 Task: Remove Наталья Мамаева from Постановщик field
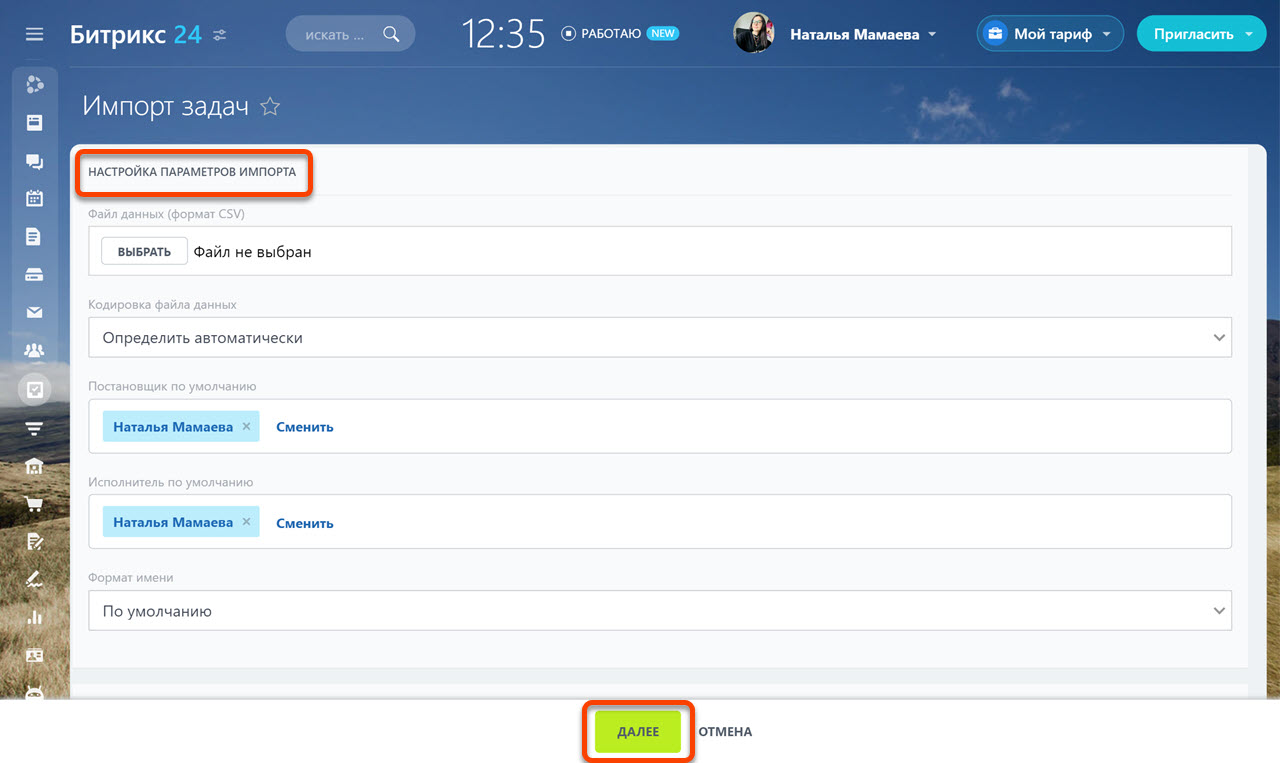[x=247, y=427]
